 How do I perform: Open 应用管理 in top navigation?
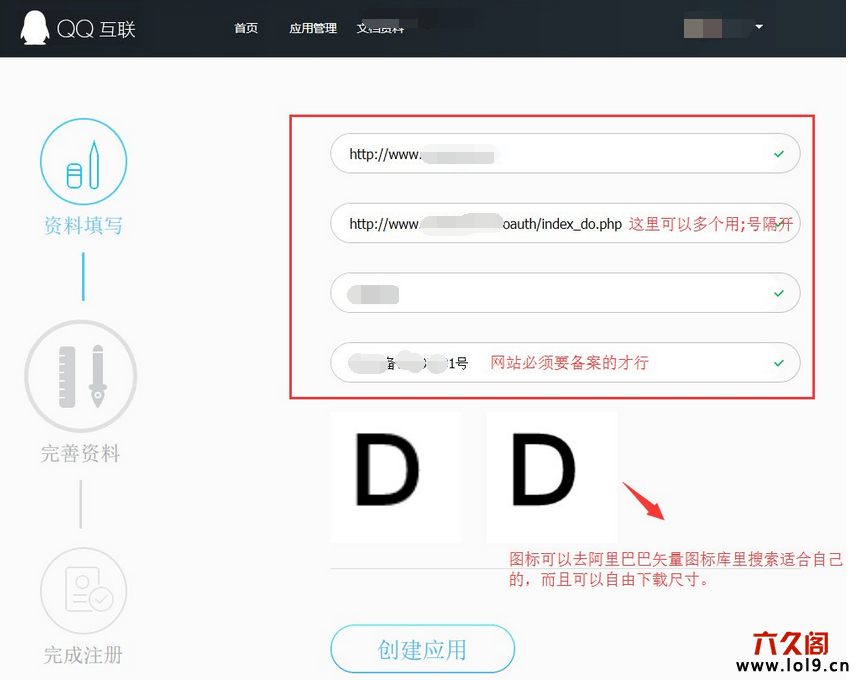pos(313,28)
